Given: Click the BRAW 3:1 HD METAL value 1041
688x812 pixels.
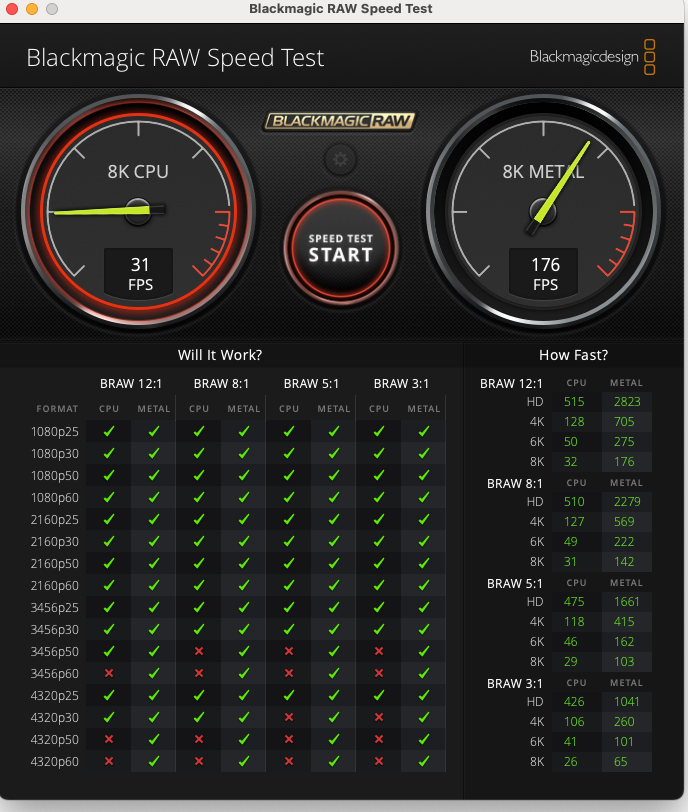Looking at the screenshot, I should click(626, 702).
